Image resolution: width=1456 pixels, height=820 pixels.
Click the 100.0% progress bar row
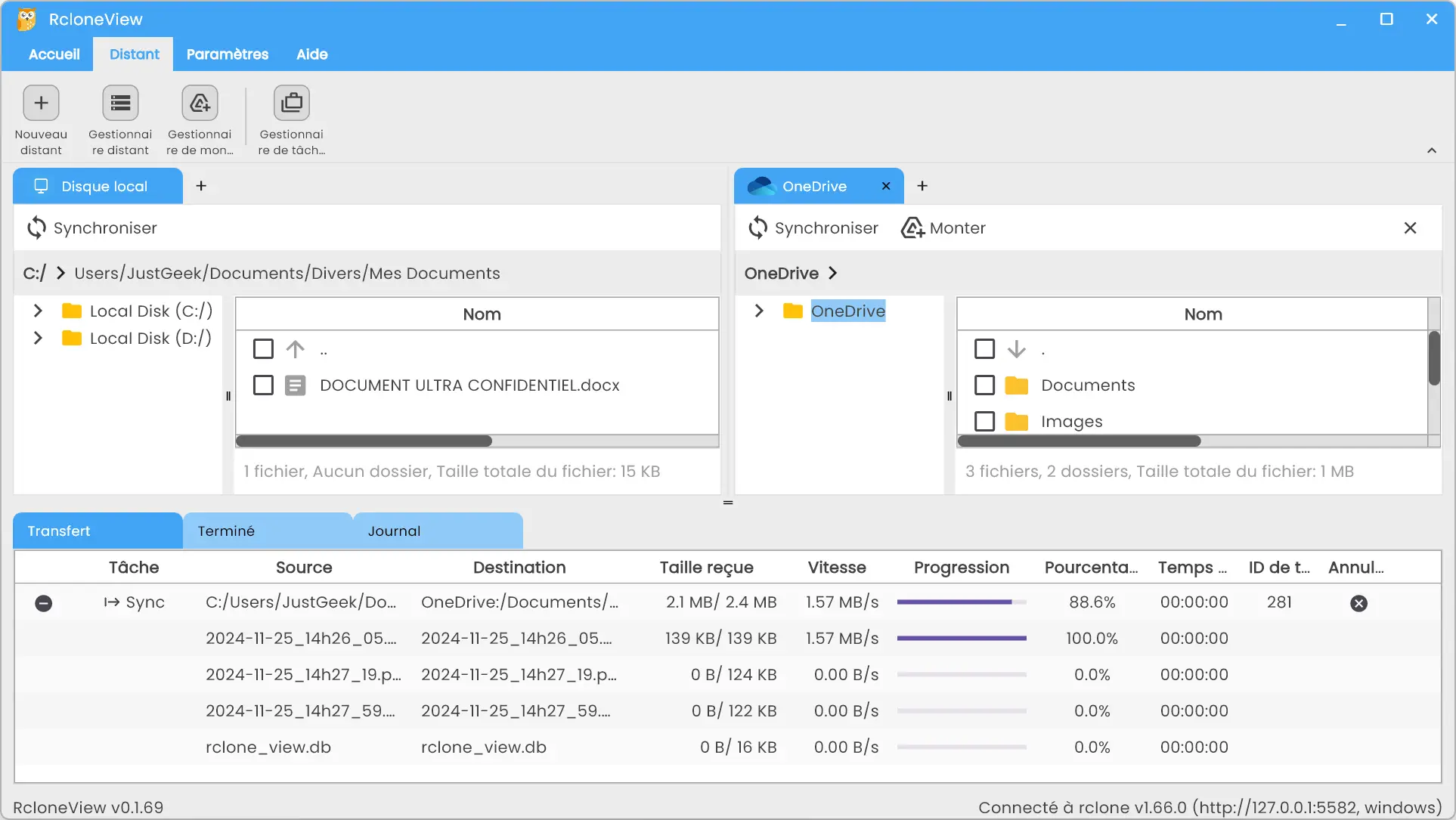click(962, 639)
